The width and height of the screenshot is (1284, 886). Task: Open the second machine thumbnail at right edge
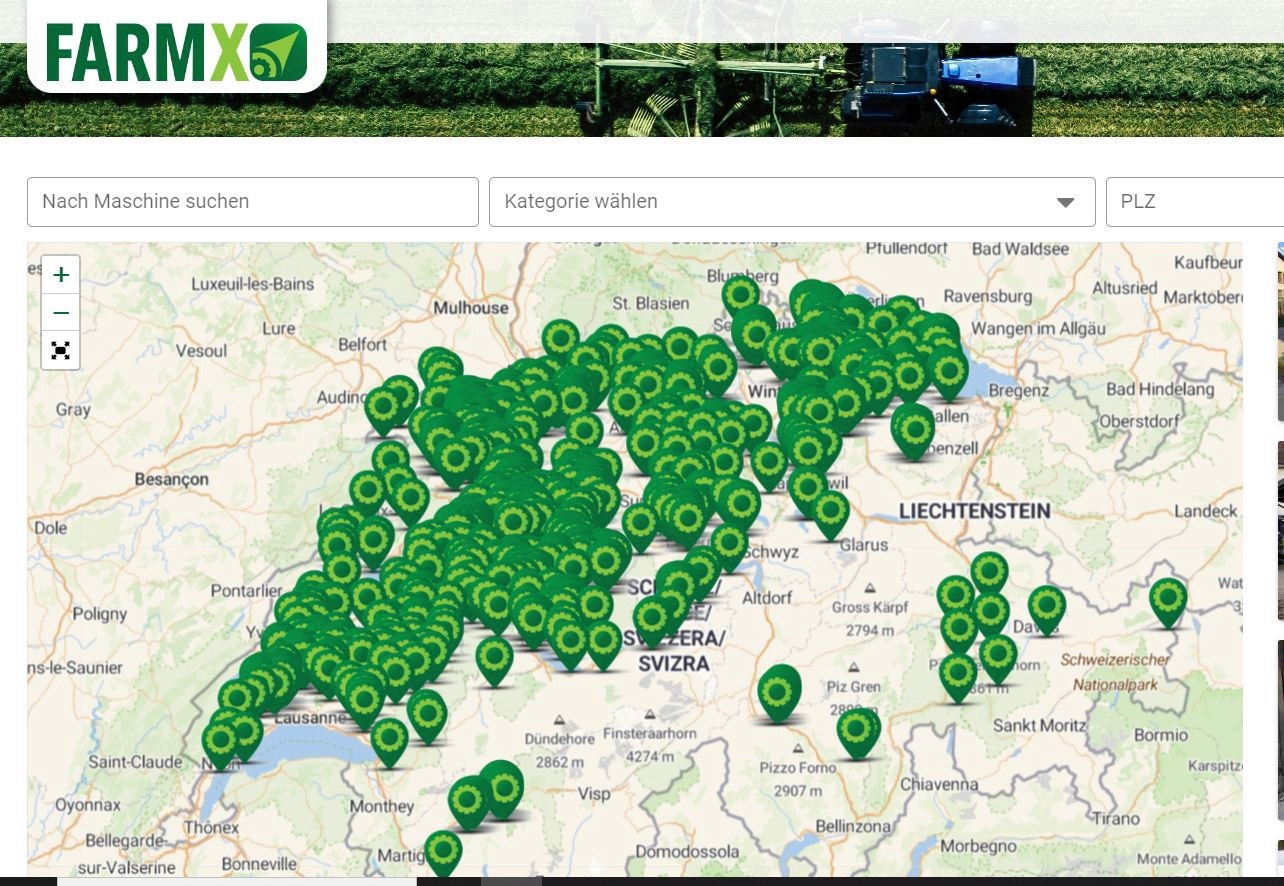1280,531
